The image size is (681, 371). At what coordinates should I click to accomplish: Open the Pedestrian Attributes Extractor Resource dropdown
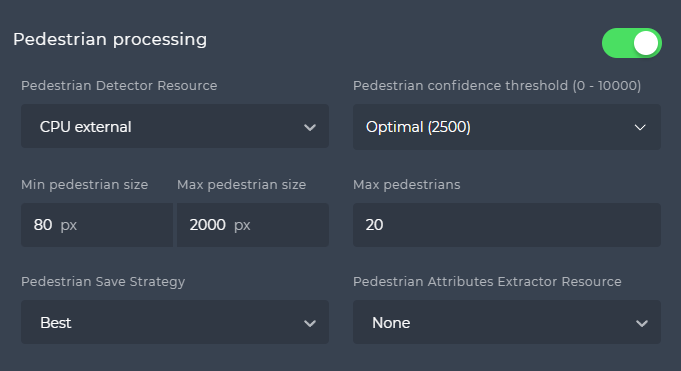(507, 322)
